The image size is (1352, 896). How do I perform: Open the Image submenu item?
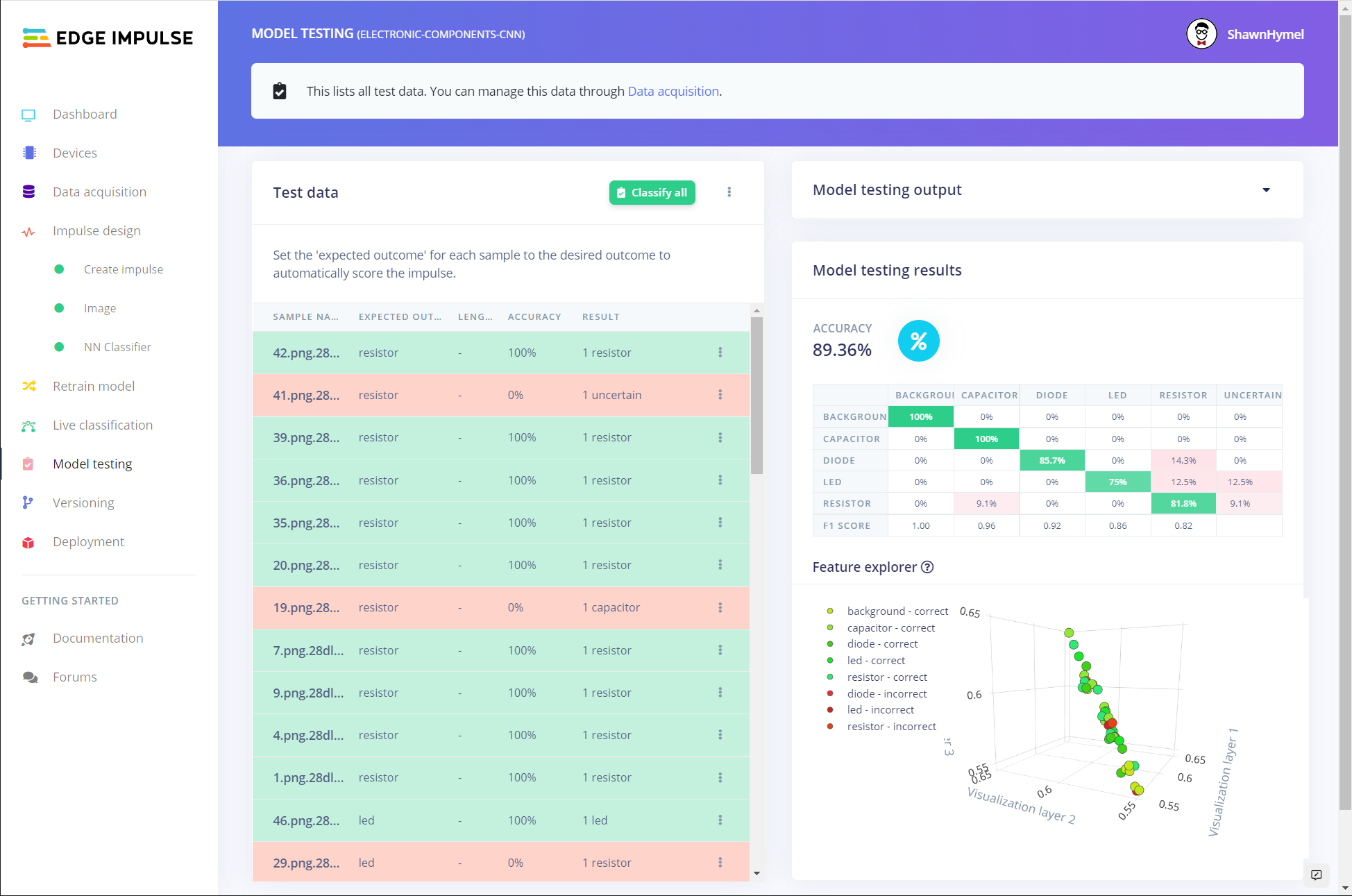tap(100, 308)
